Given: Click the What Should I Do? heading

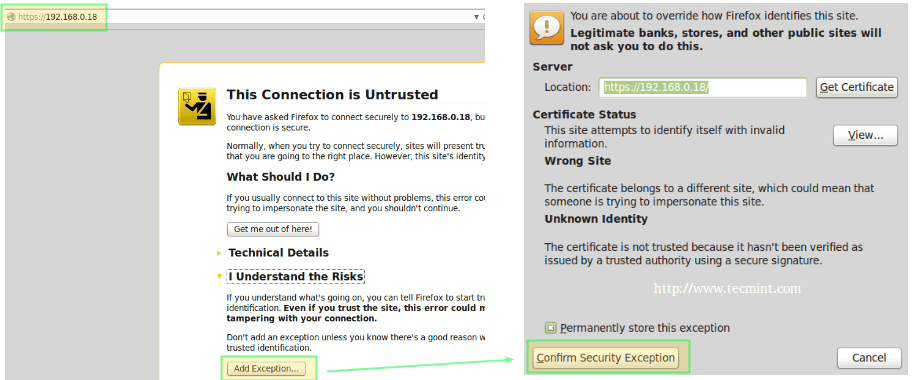Looking at the screenshot, I should coord(281,176).
